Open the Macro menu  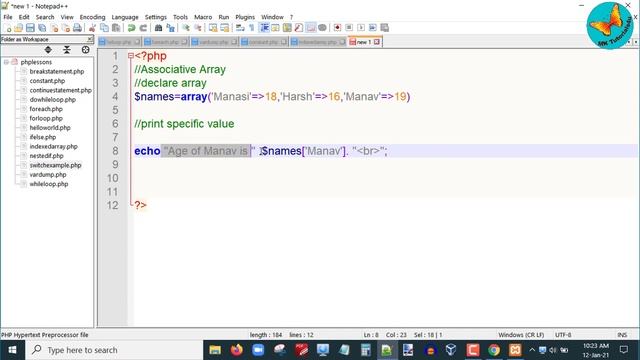(203, 17)
